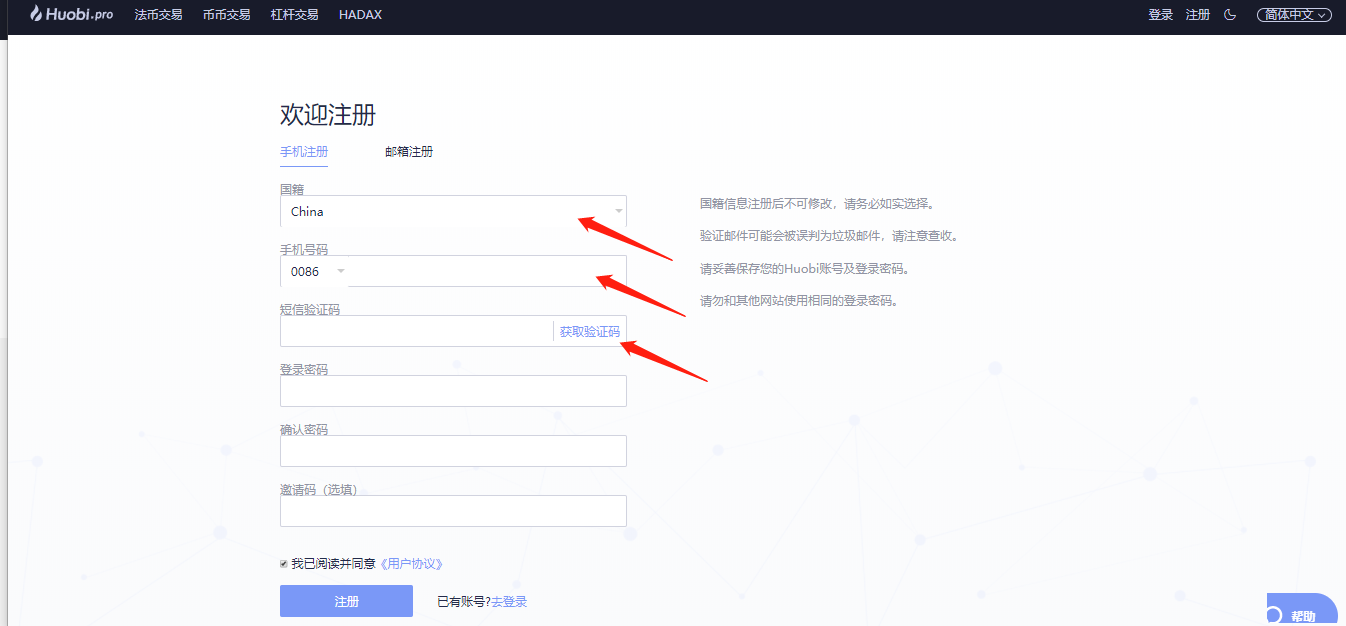
Task: Click into the 邀请码（选填） field
Action: [x=453, y=511]
